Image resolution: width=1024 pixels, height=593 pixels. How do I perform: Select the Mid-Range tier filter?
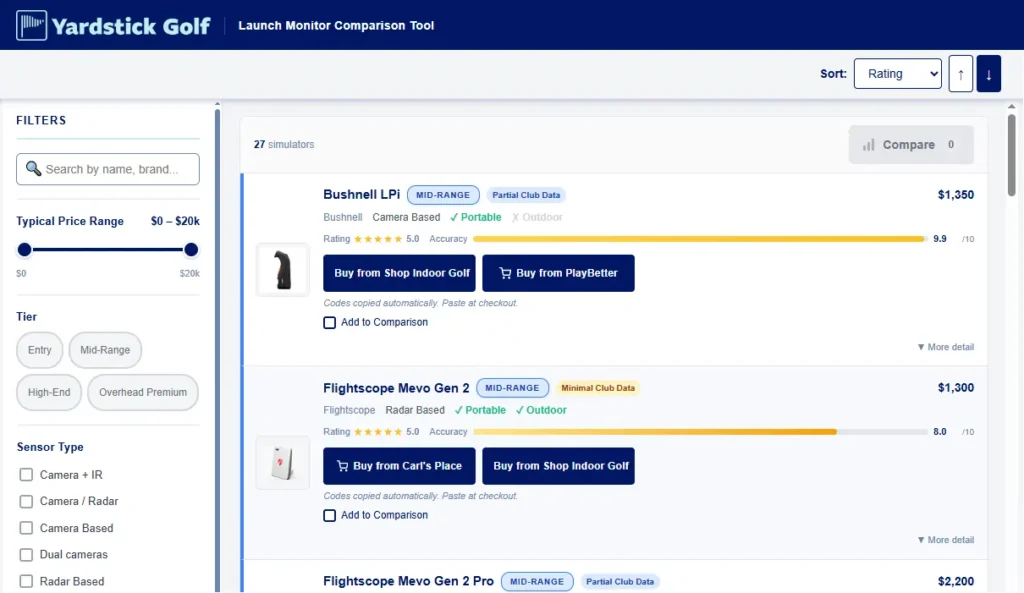pos(105,350)
